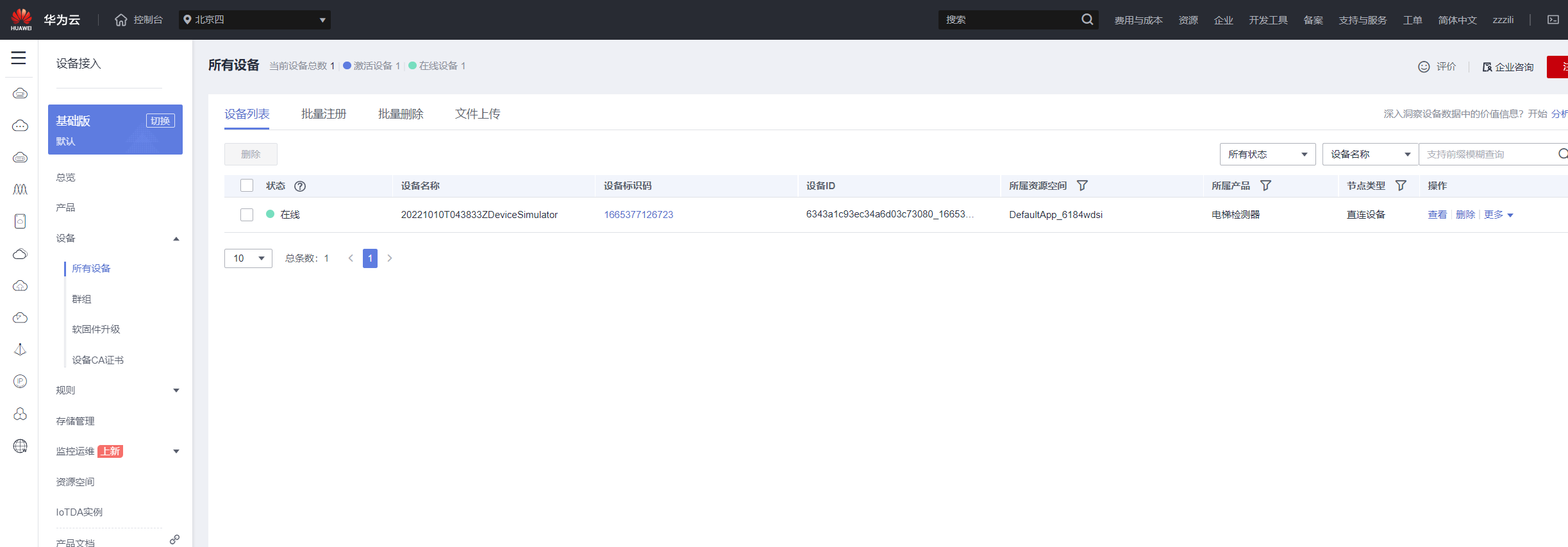Click 删除 link in the device row
Screen dimensions: 1568x547
point(1465,215)
